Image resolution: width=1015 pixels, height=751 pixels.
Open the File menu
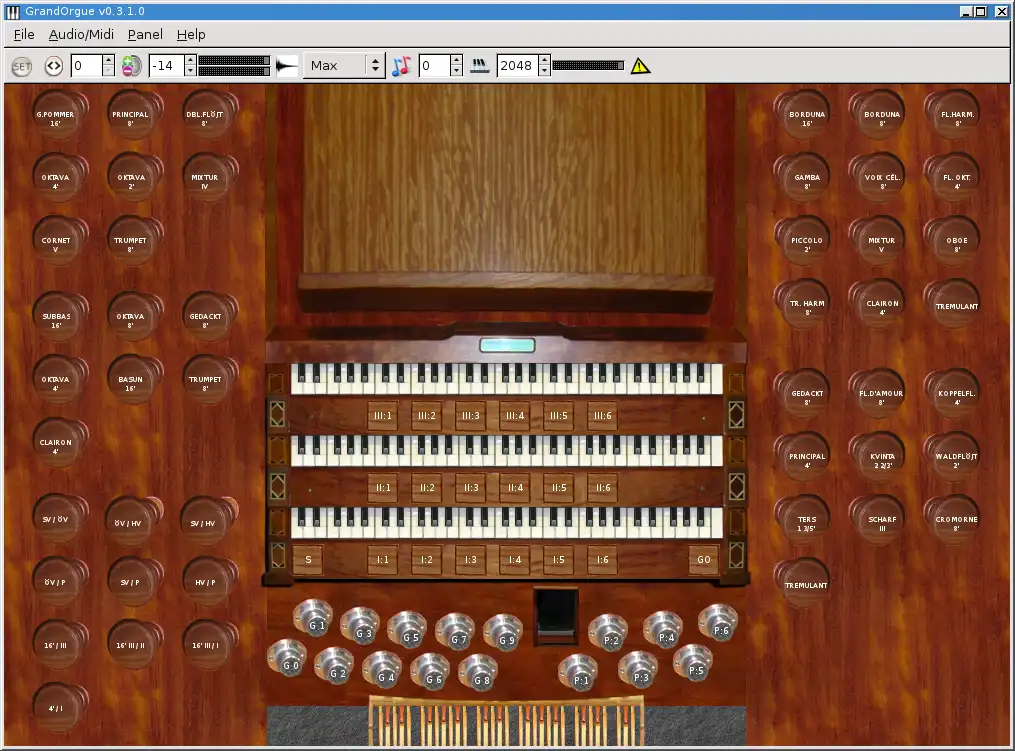point(24,35)
